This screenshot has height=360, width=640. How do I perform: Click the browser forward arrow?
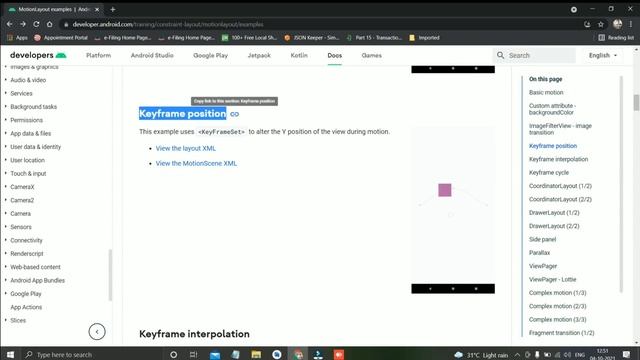23,24
